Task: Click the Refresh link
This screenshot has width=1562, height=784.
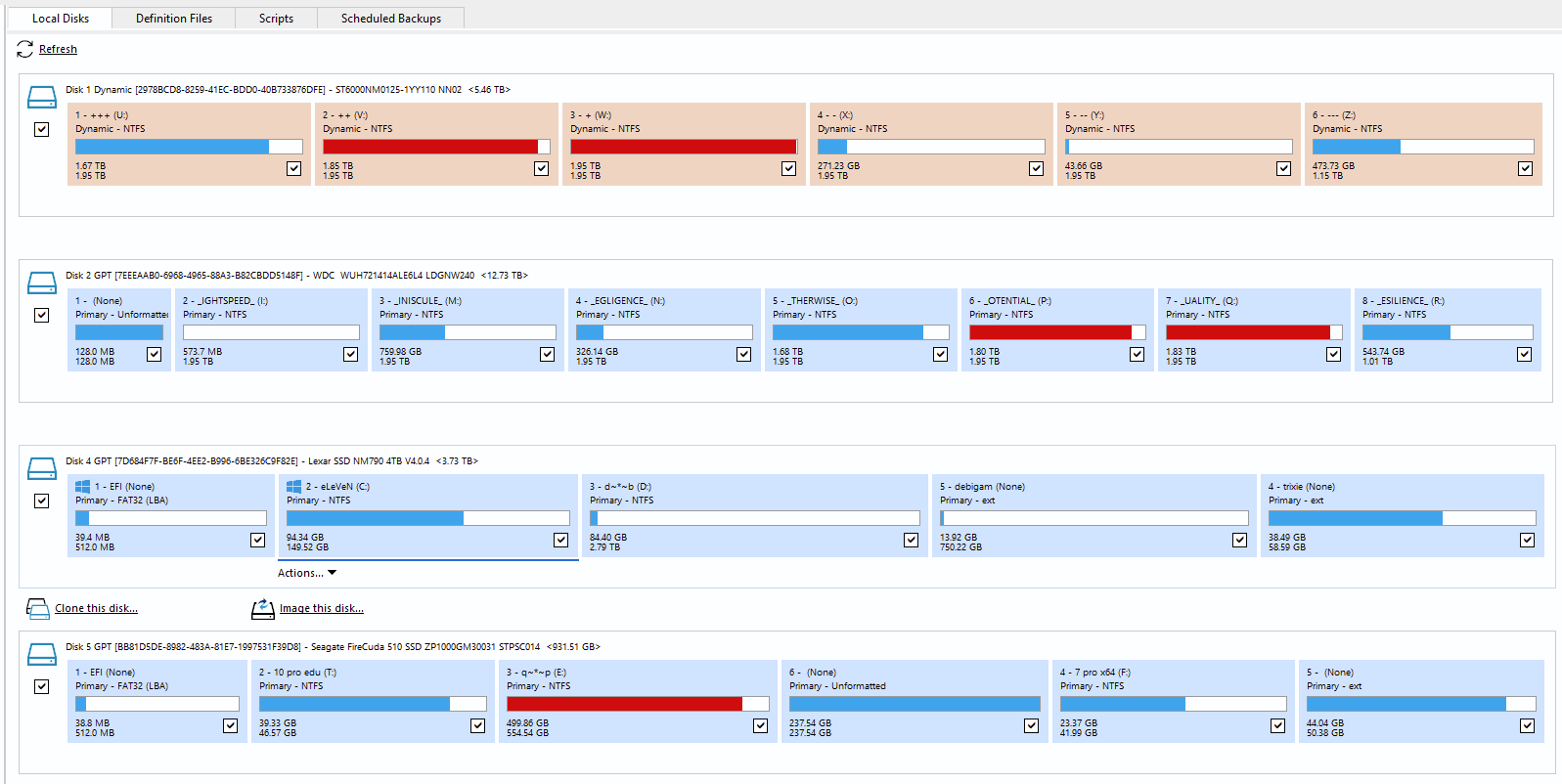Action: [x=58, y=49]
